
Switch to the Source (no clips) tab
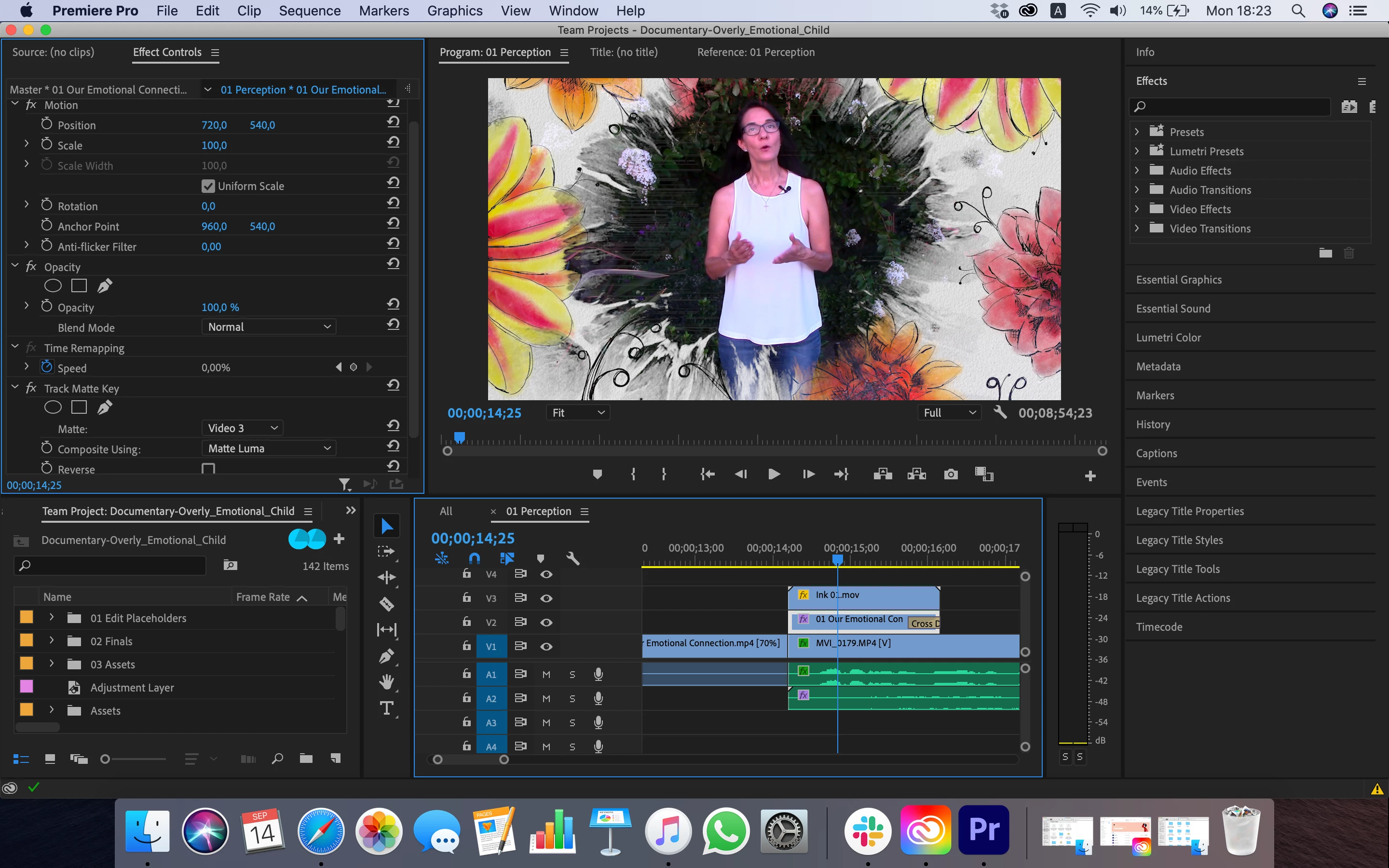pyautogui.click(x=54, y=52)
